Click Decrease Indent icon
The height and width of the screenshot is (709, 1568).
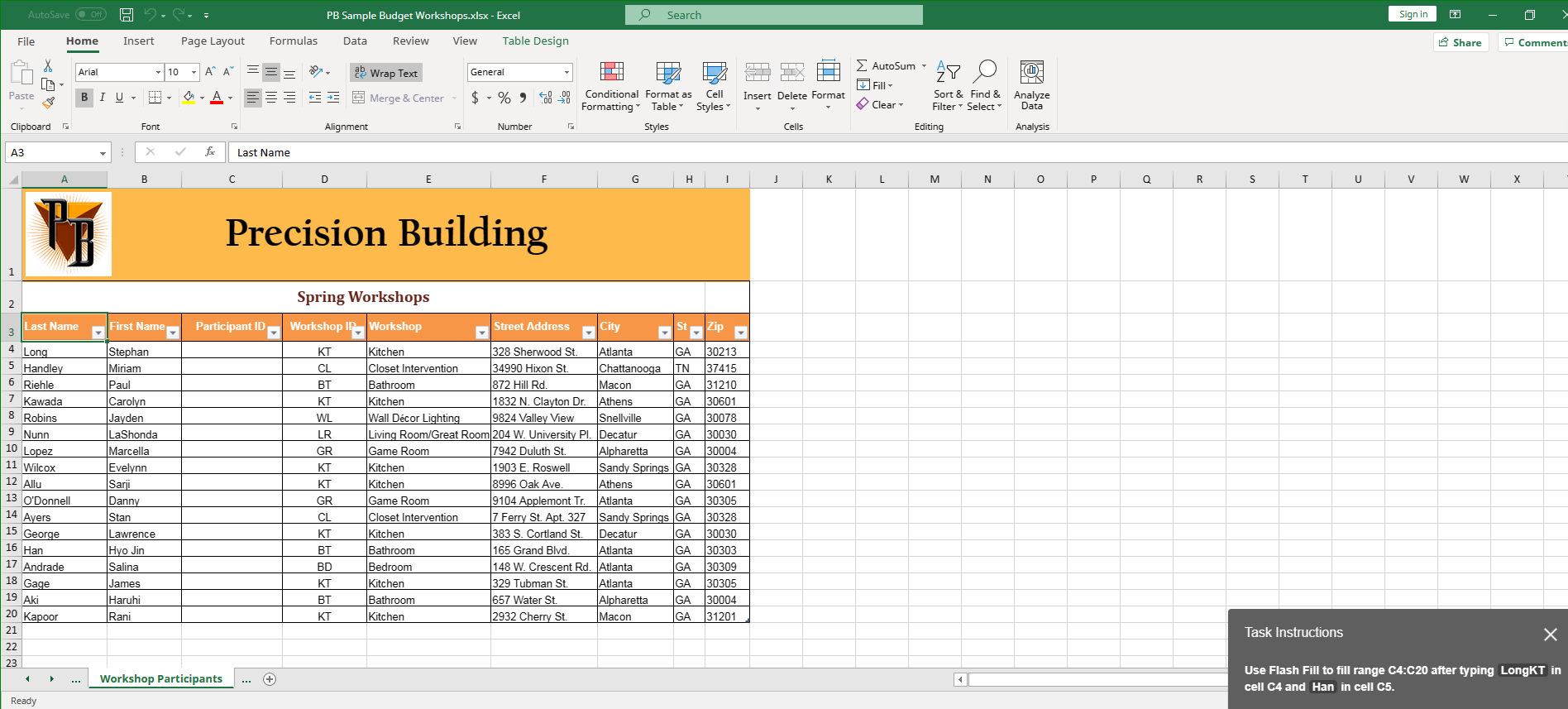tap(315, 98)
